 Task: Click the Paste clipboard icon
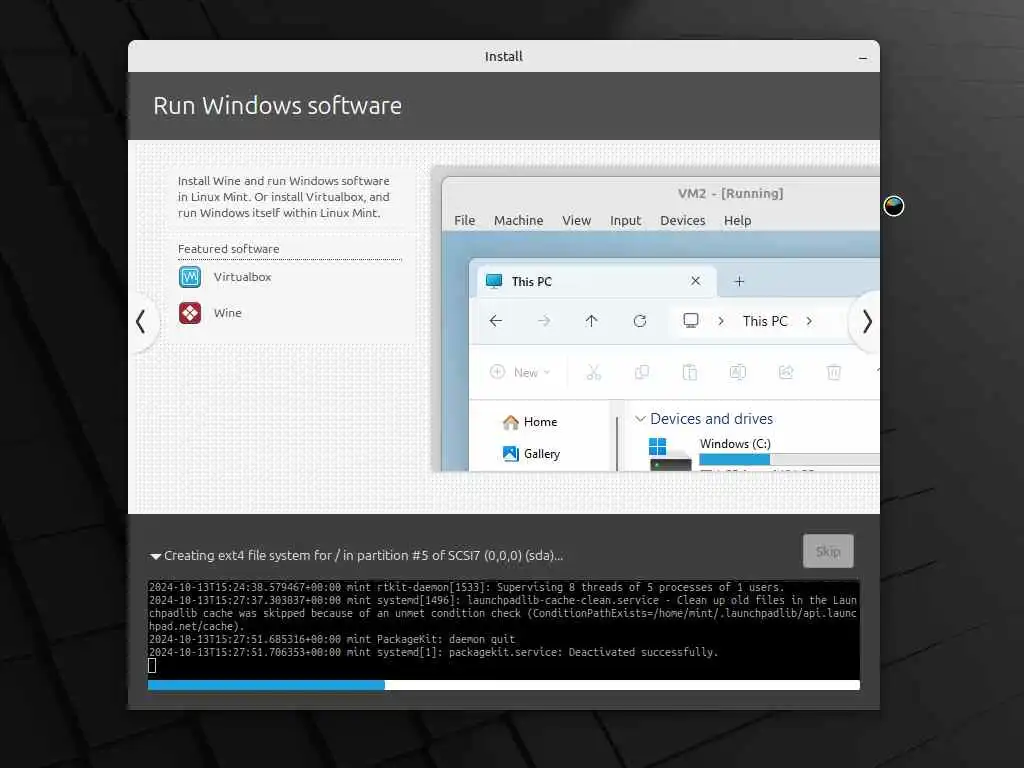690,372
